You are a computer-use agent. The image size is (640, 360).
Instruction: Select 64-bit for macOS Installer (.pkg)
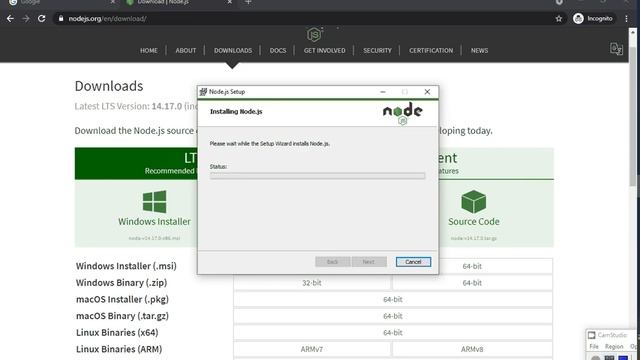coord(393,300)
